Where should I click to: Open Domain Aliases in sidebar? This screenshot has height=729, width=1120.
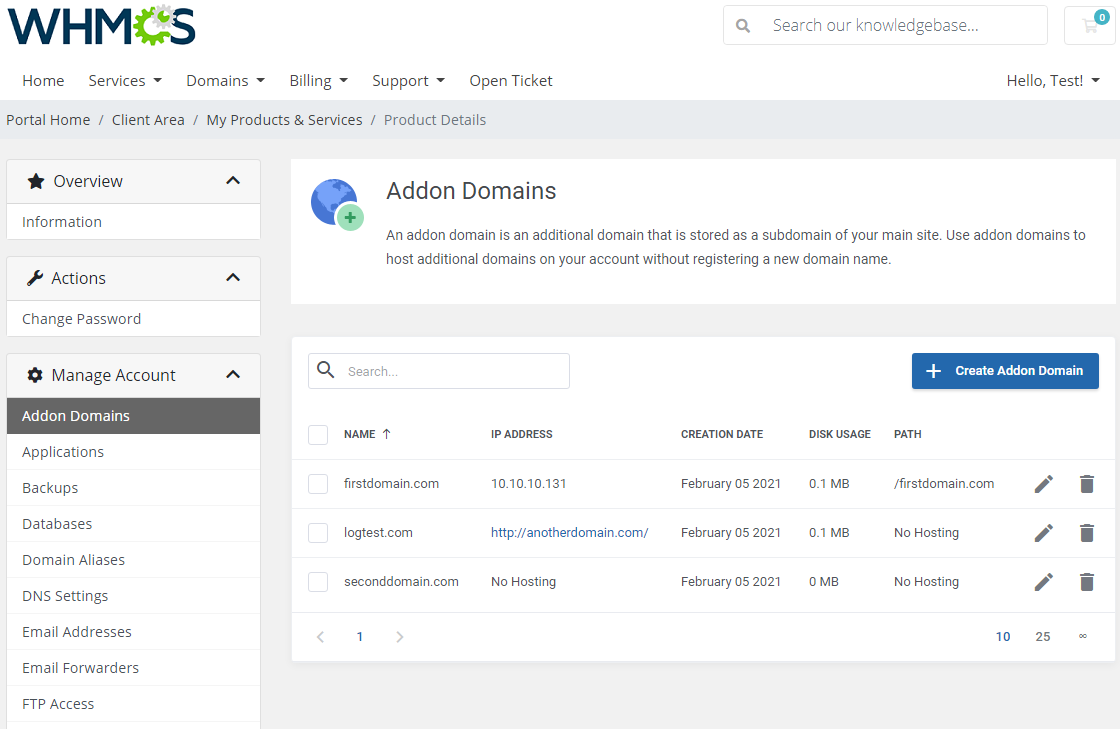134,560
